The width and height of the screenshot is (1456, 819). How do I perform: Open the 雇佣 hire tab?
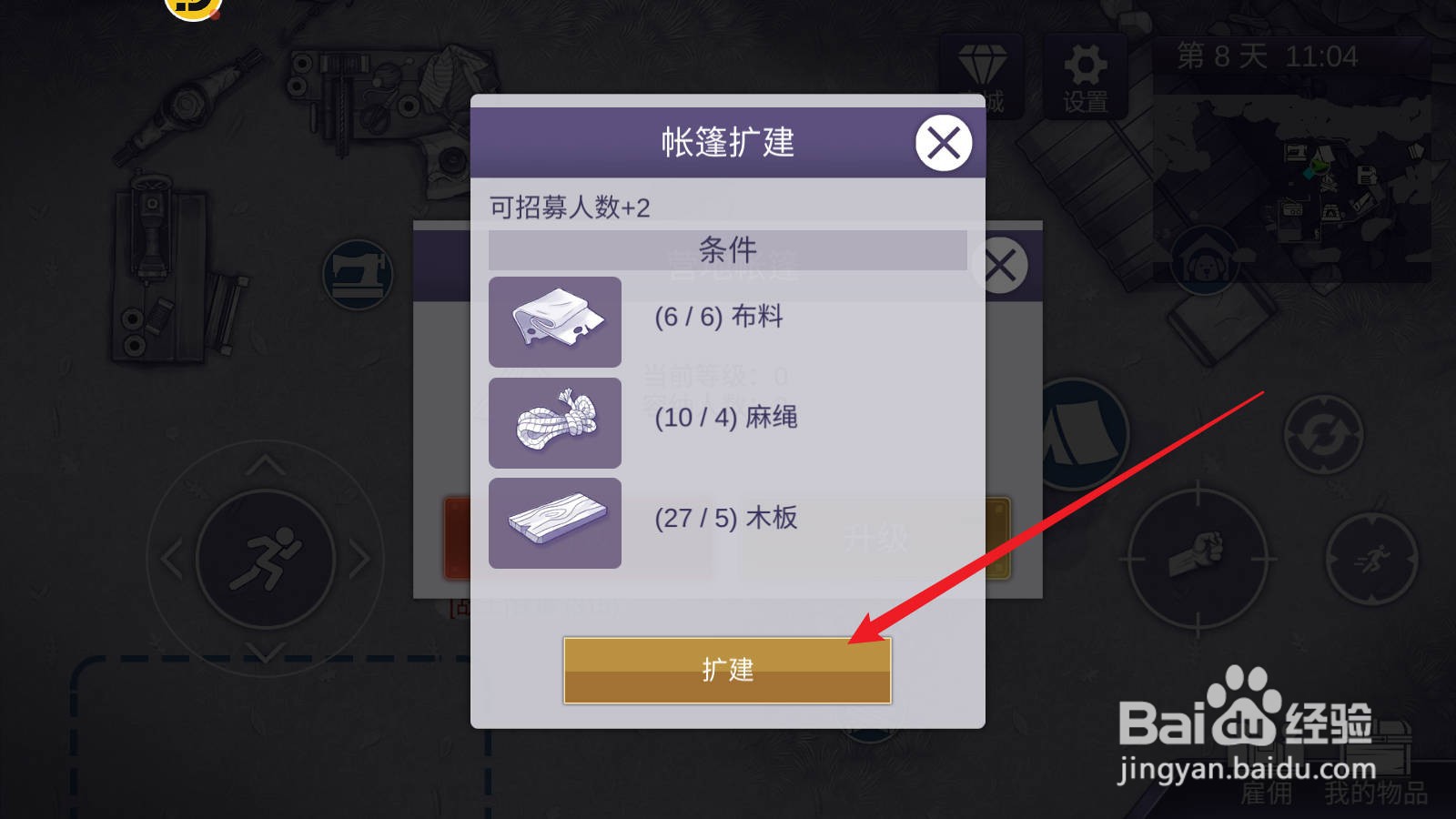[x=1266, y=793]
